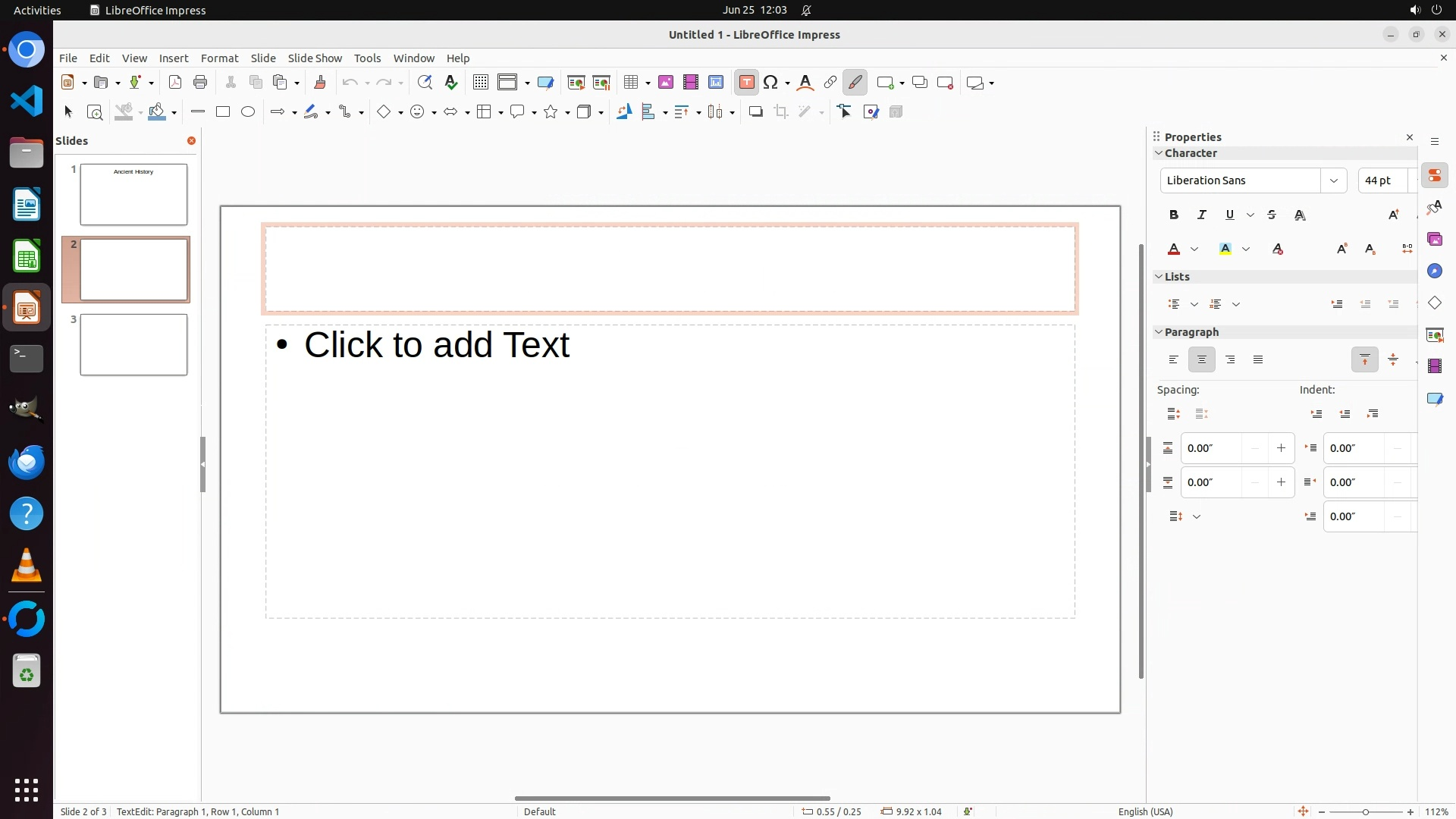Open the line spacing dropdown

1197,517
